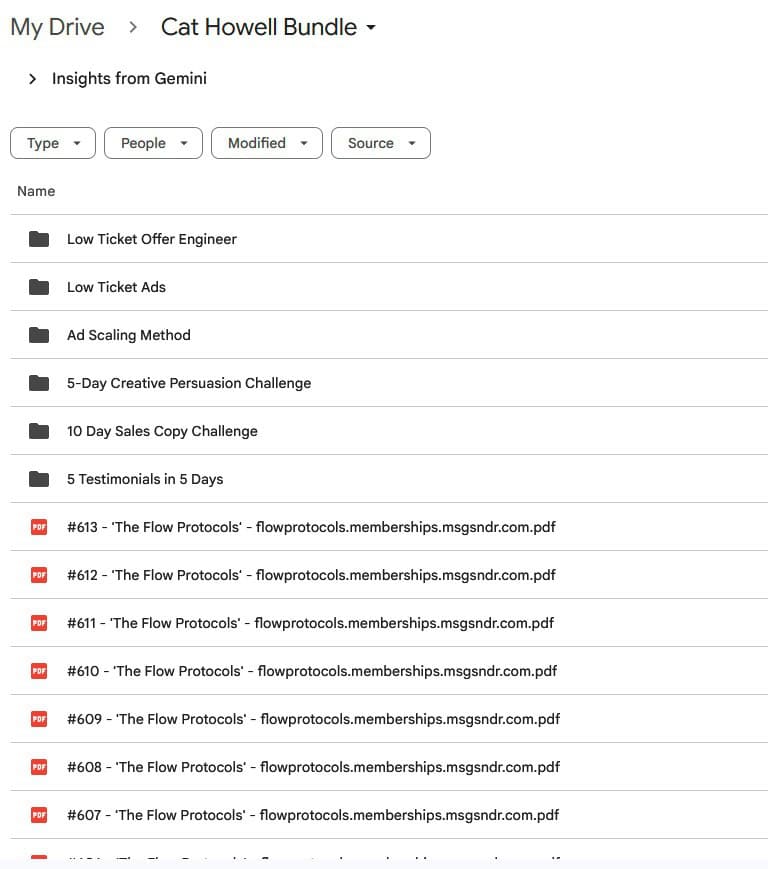Click the PDF icon for file #613

[x=39, y=527]
